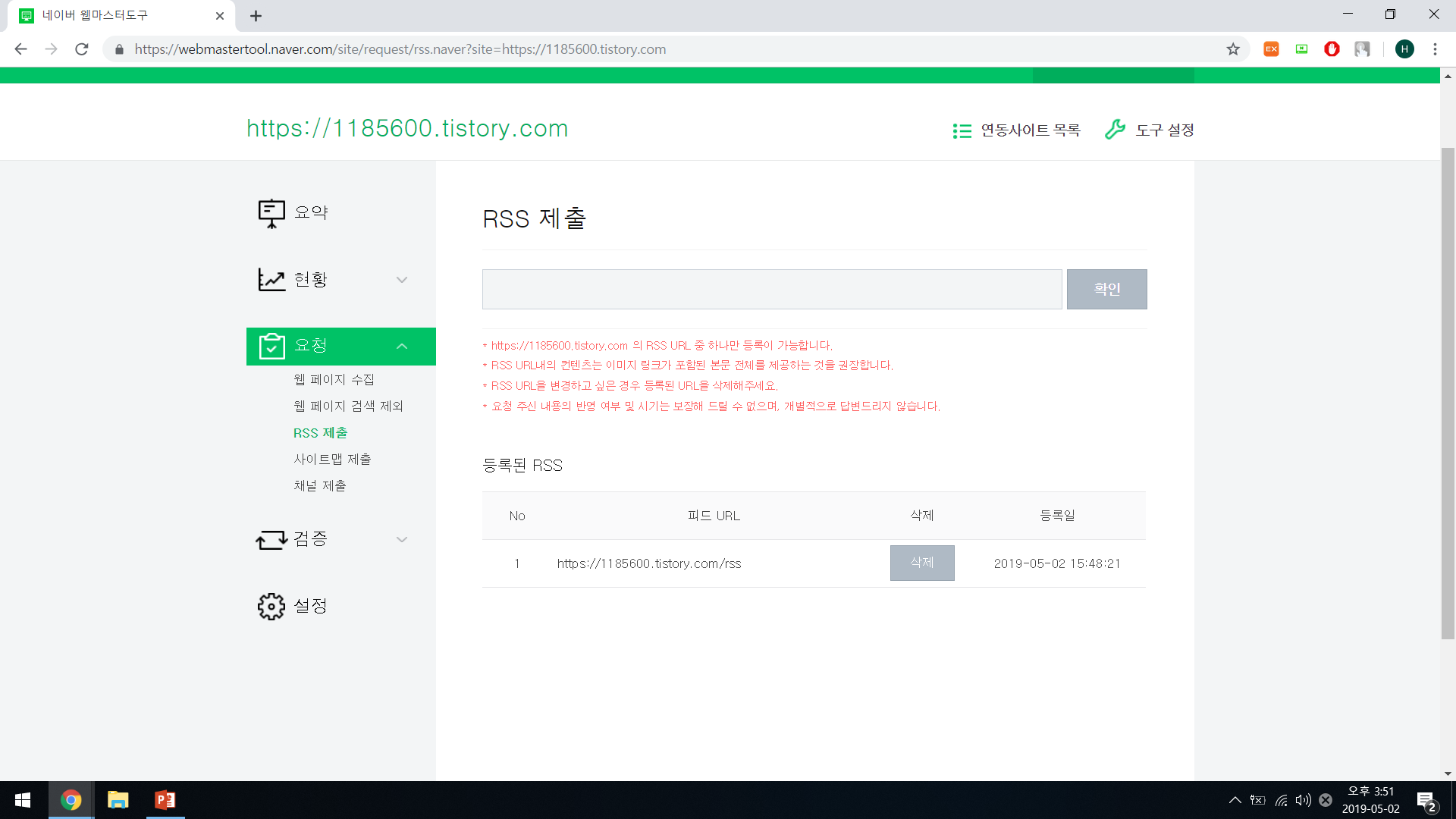Open 웹 페이지 수집 submenu item

click(x=334, y=380)
